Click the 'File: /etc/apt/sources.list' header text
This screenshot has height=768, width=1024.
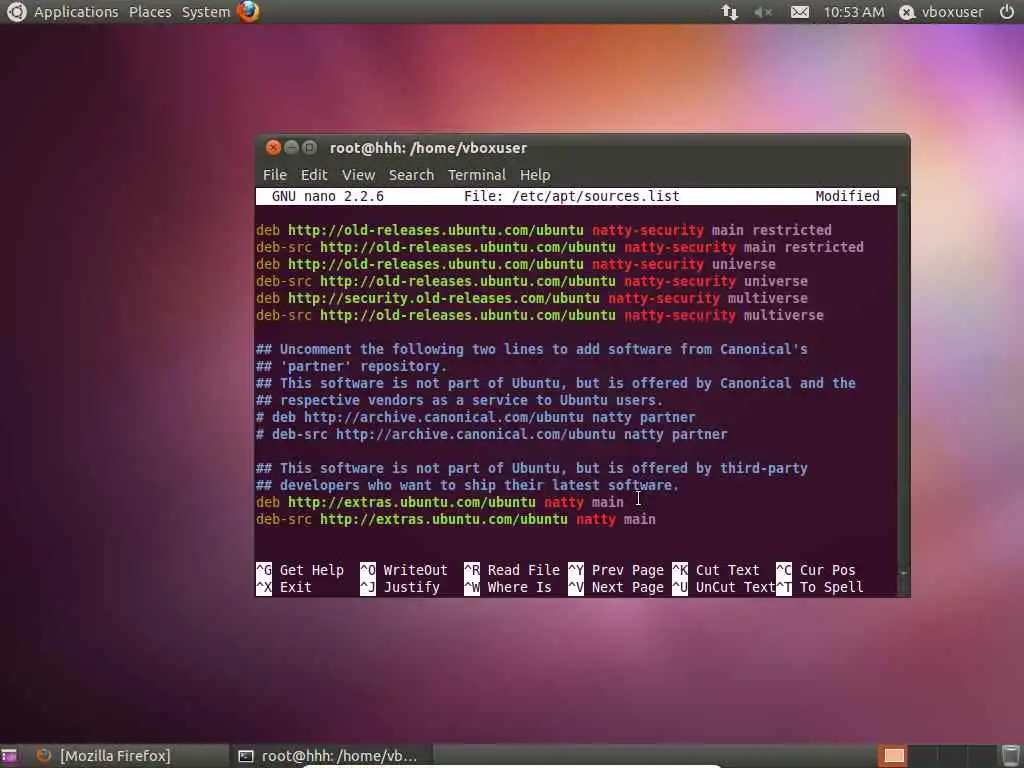coord(571,196)
